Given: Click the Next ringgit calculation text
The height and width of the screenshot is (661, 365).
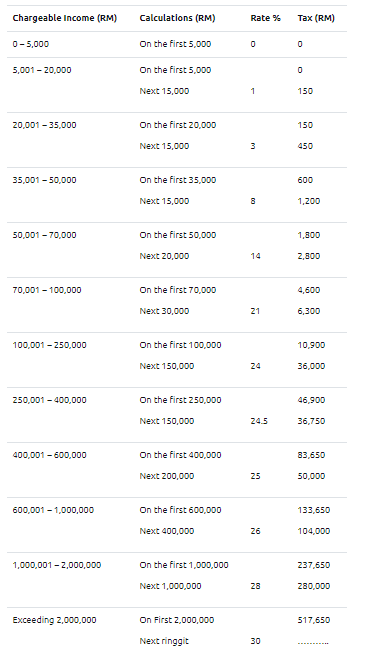Looking at the screenshot, I should tap(164, 641).
